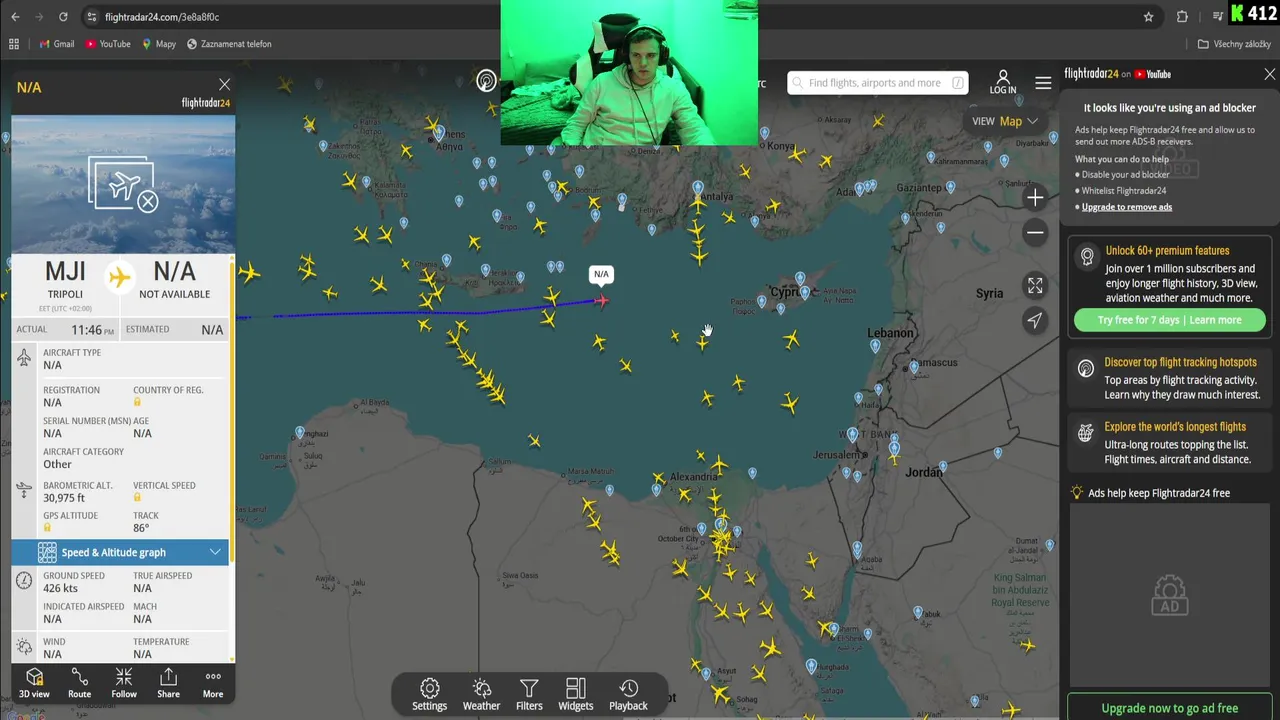Open the Všechny záložky folder
This screenshot has height=720, width=1280.
1234,44
